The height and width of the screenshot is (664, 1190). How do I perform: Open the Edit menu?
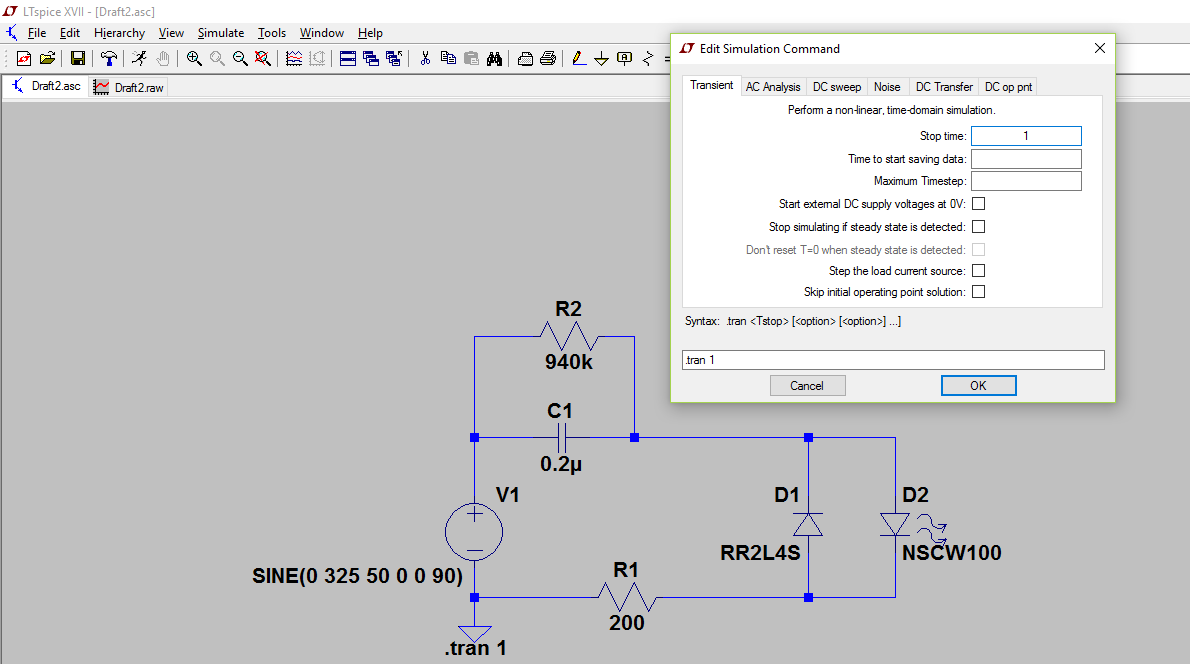[x=70, y=33]
